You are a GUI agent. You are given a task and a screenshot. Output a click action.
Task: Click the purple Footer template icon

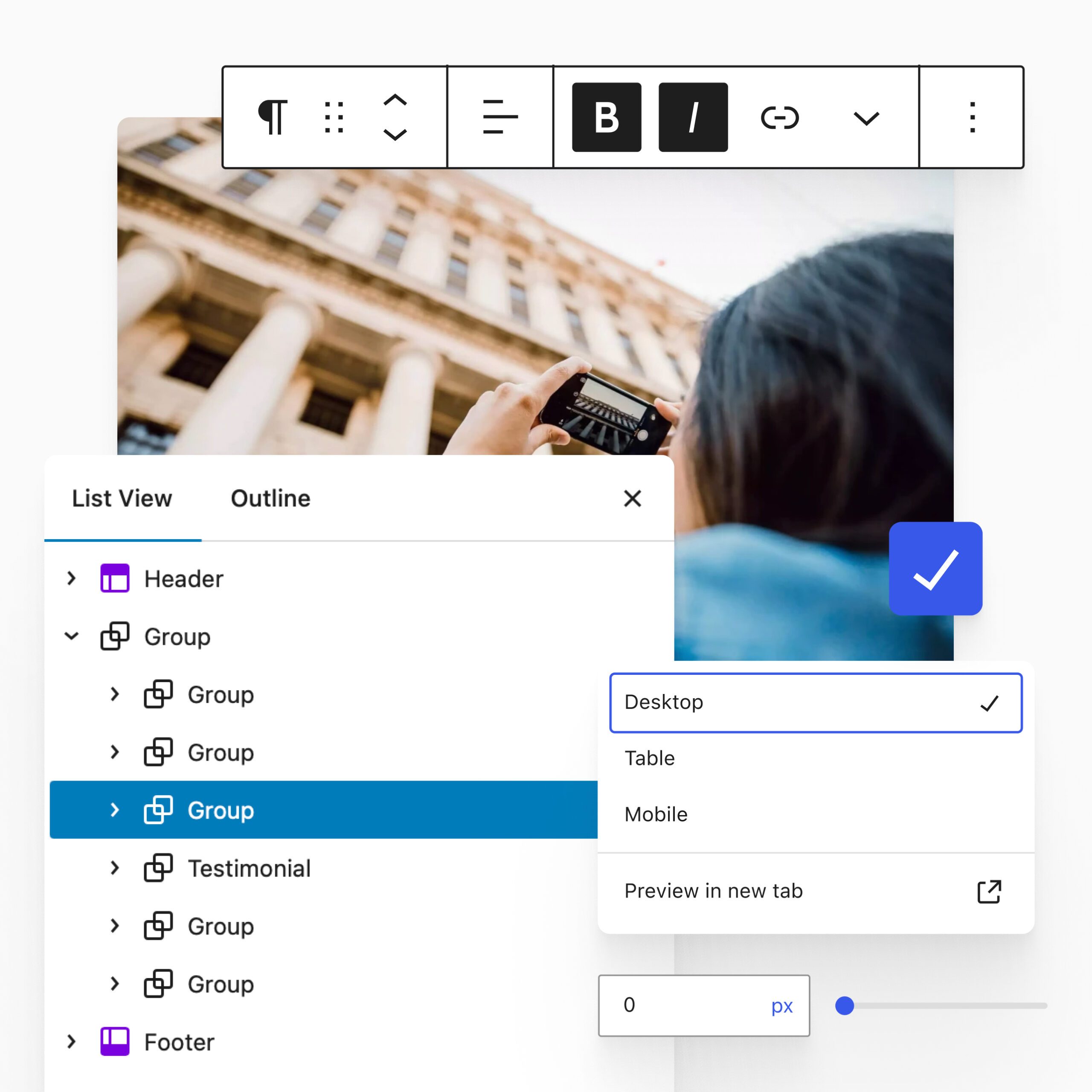[x=115, y=1041]
